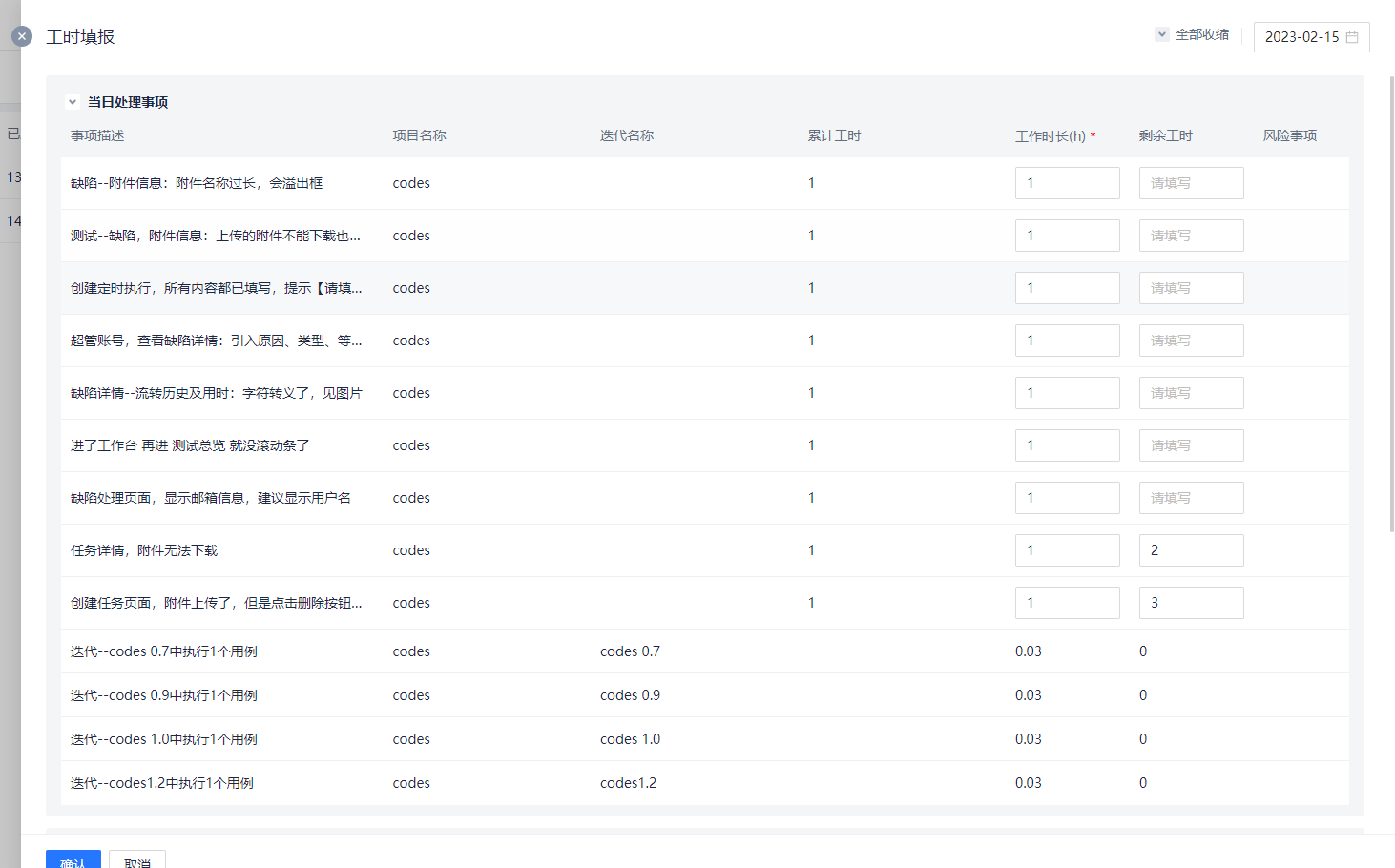Screen dimensions: 1395x868
Task: Expand the 当日处理事项 panel header
Action: click(x=125, y=101)
